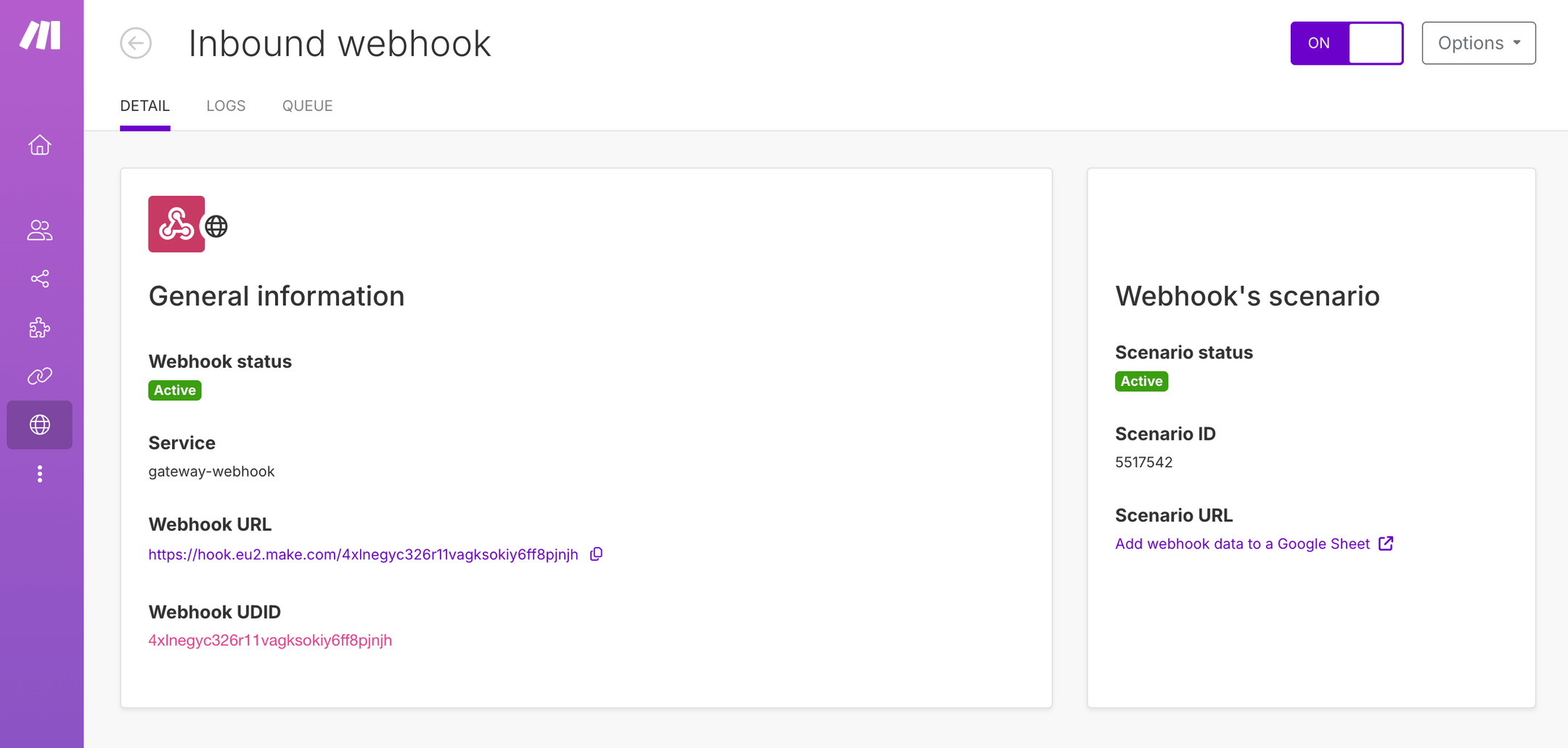Switch to the QUEUE tab

pos(307,105)
